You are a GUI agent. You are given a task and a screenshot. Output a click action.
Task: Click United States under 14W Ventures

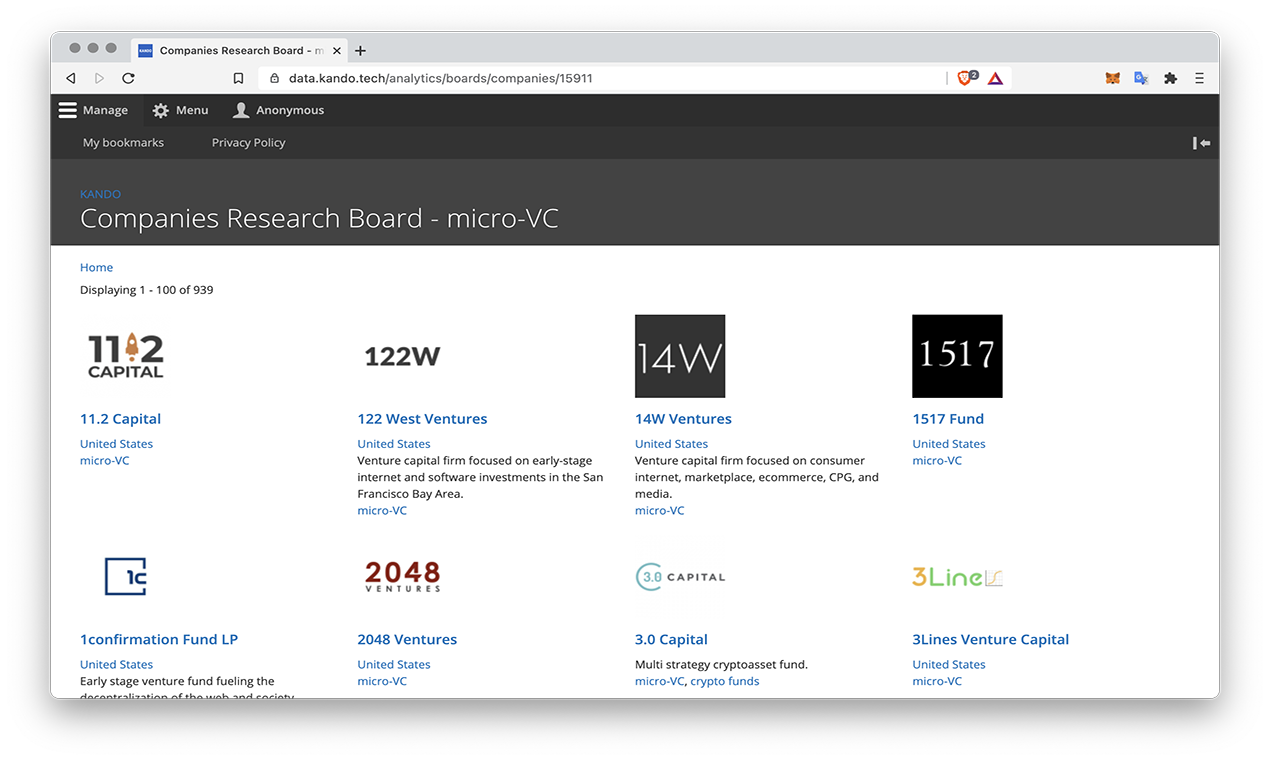tap(671, 444)
